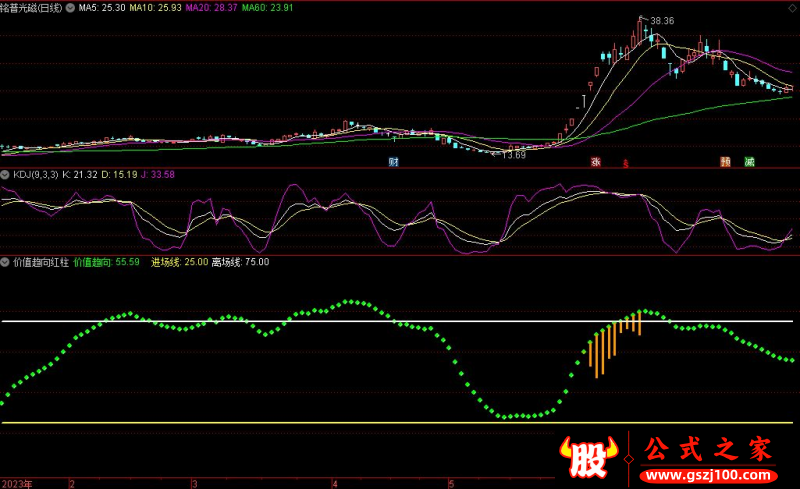Image resolution: width=800 pixels, height=489 pixels.
Task: Click the diamond icon at top-right corner
Action: point(790,7)
